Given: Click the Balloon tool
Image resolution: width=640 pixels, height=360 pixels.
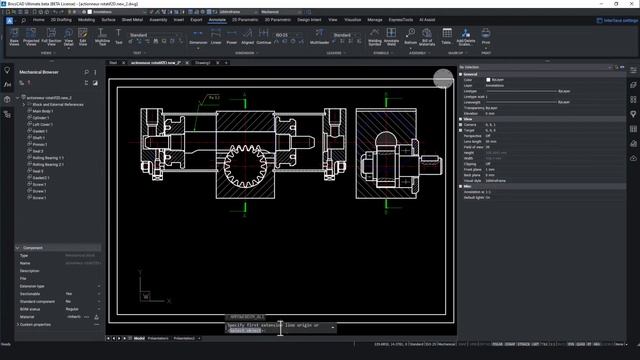Looking at the screenshot, I should (x=411, y=37).
